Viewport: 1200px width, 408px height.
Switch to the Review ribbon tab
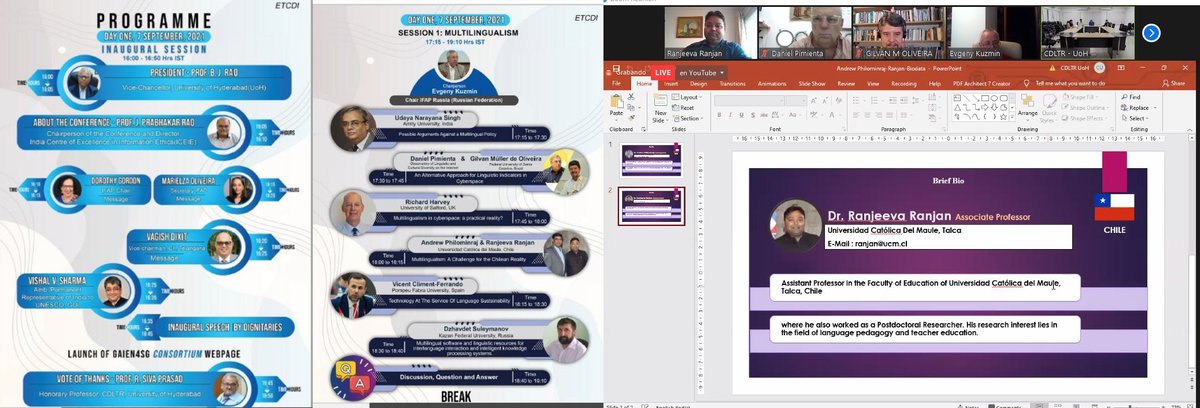pos(846,84)
